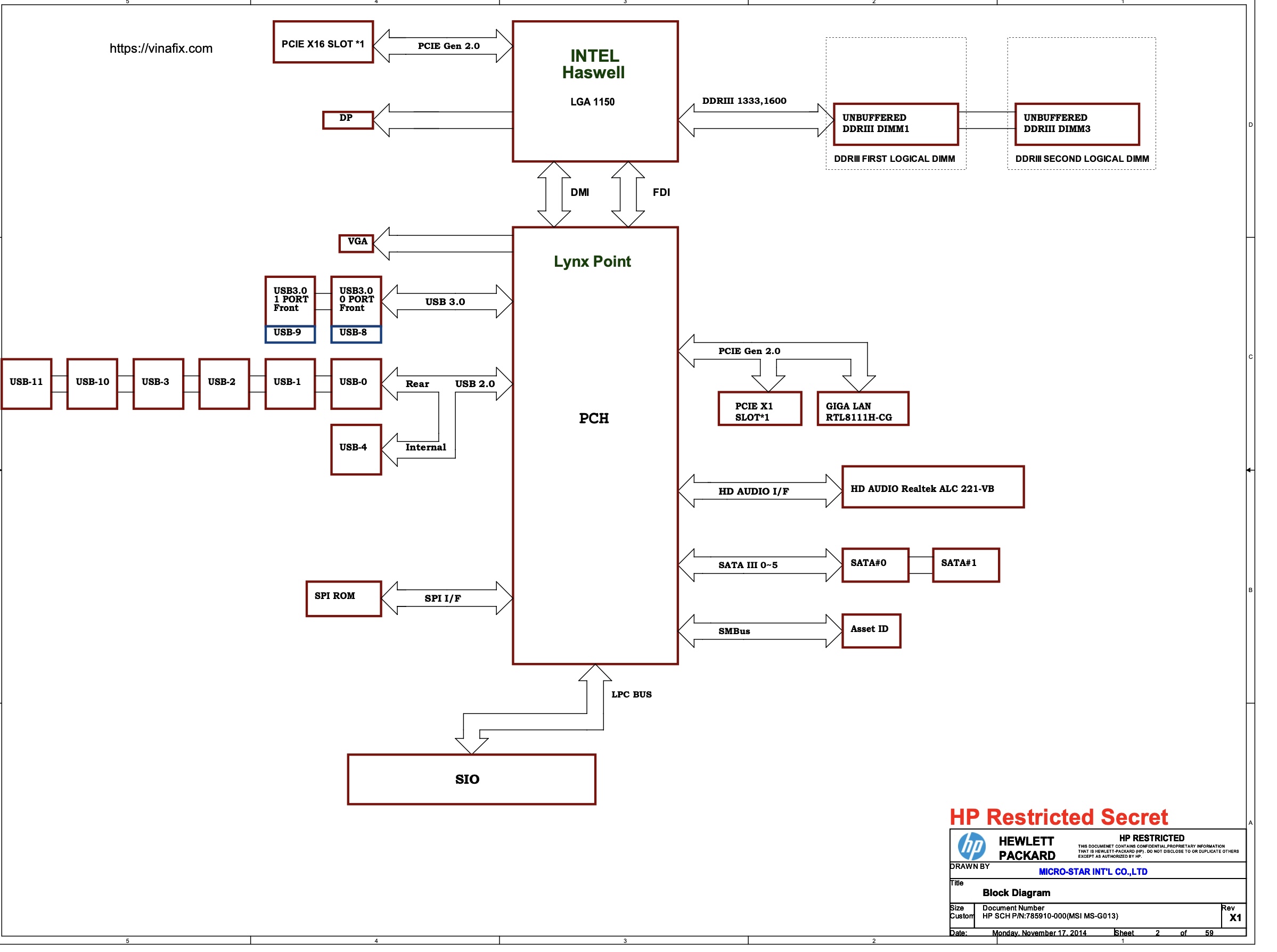Select the USB-11 block

click(27, 384)
